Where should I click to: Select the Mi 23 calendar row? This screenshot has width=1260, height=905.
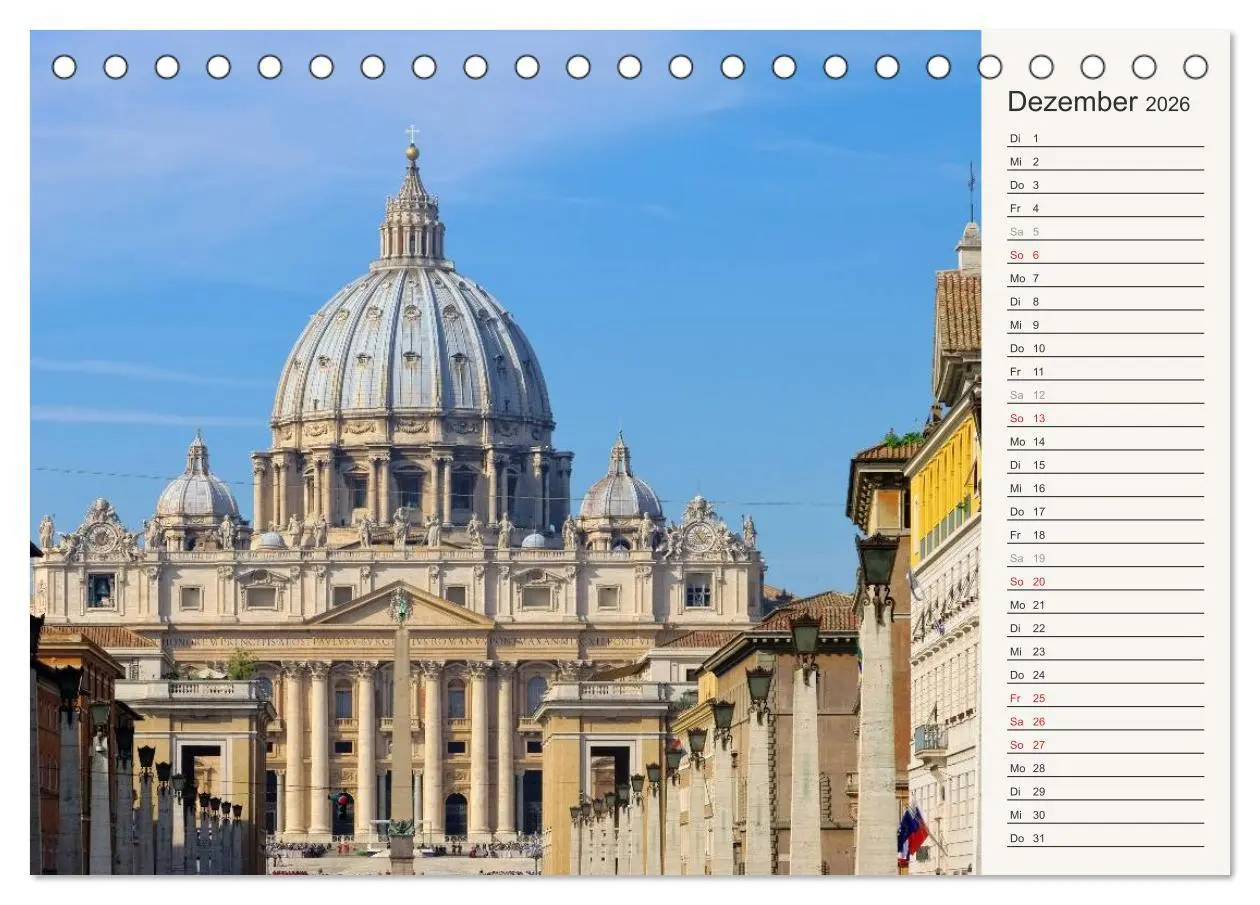[x=1105, y=651]
